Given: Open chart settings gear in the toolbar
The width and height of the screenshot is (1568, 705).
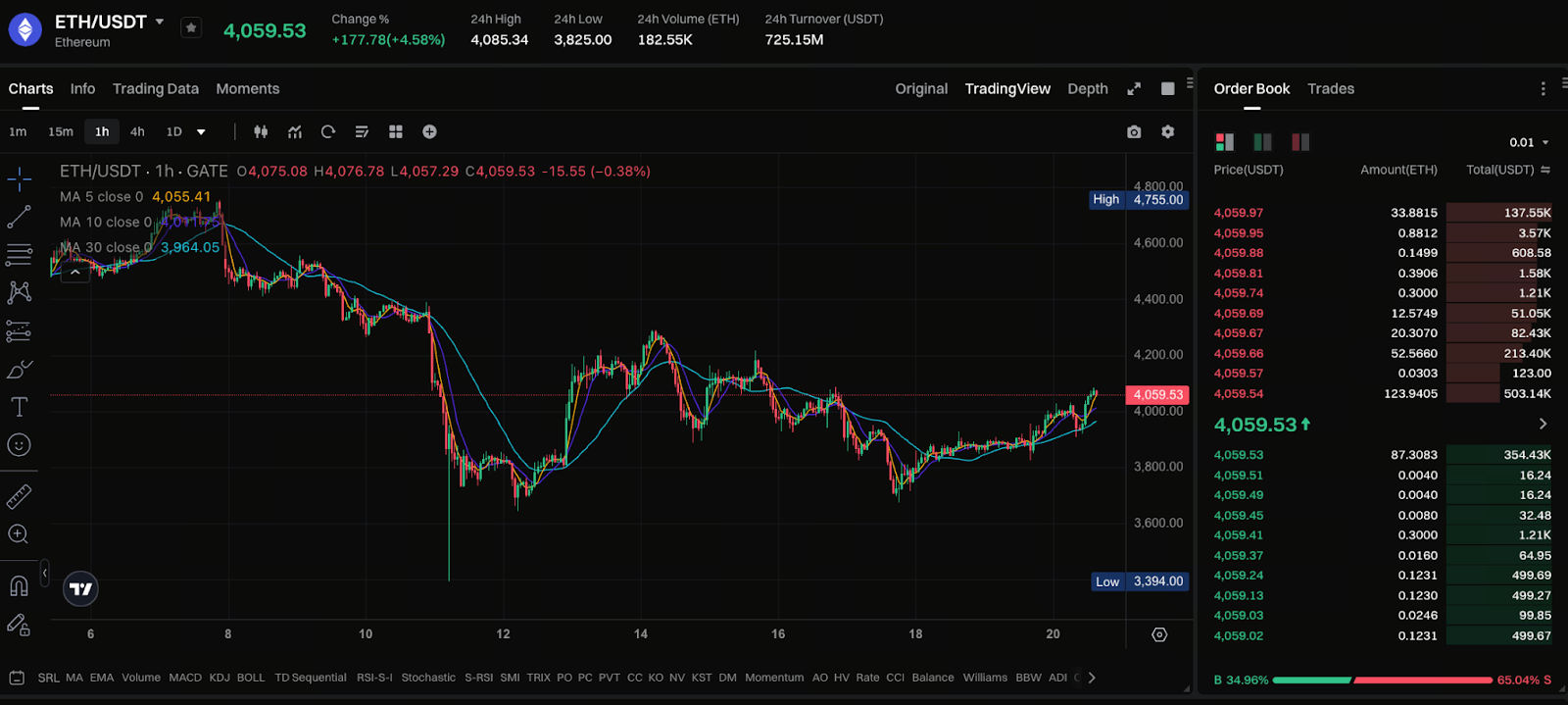Looking at the screenshot, I should click(1167, 131).
